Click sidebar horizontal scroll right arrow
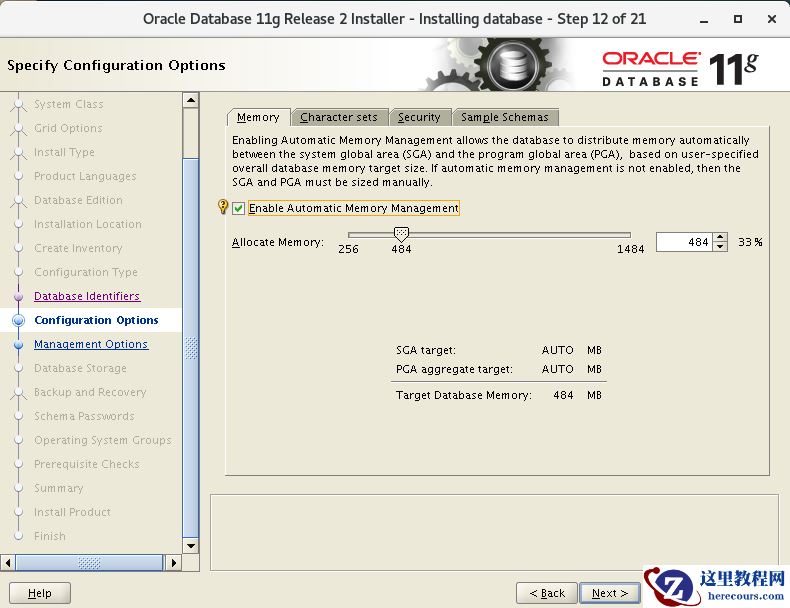 (x=173, y=563)
